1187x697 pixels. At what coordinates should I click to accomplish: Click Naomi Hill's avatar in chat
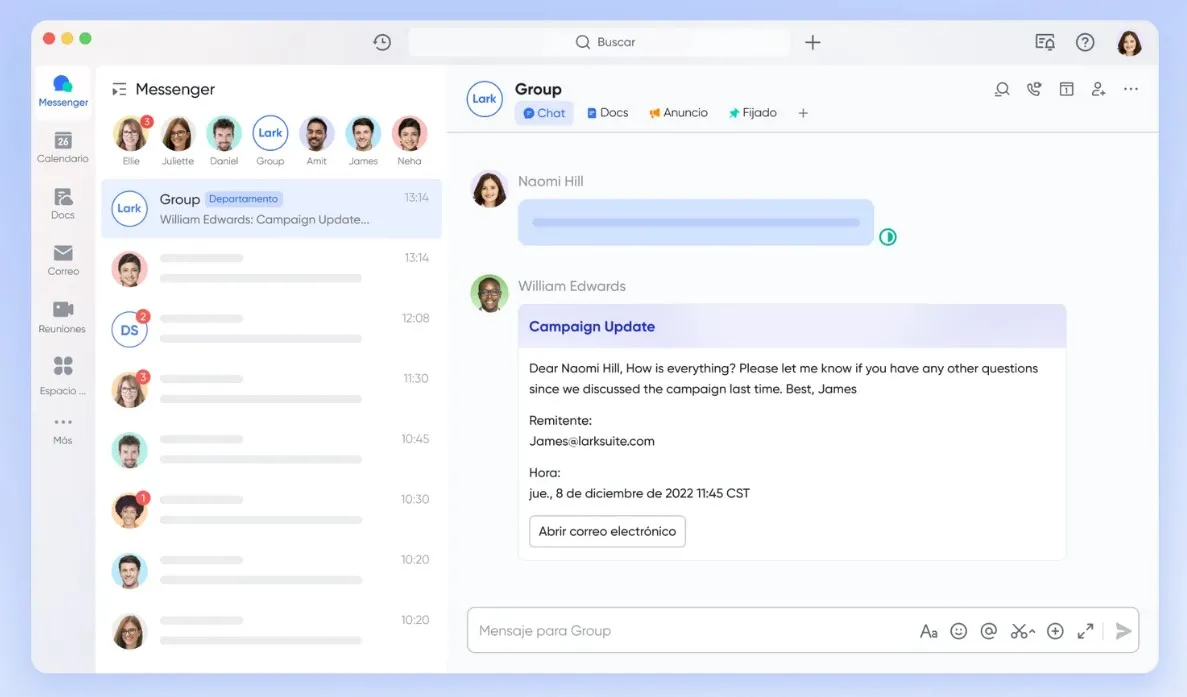[489, 189]
